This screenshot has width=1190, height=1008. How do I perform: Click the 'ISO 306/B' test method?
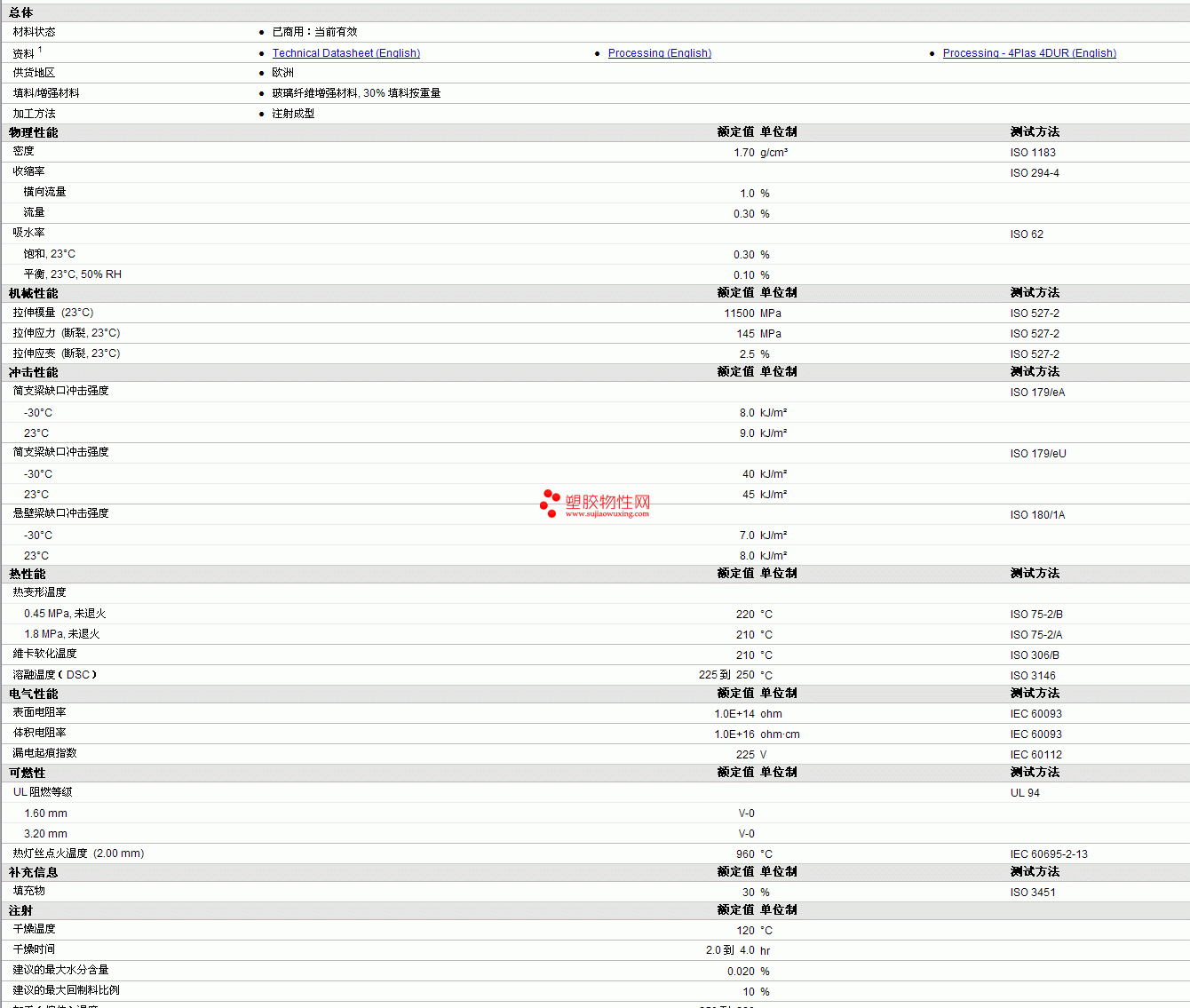click(x=1035, y=655)
